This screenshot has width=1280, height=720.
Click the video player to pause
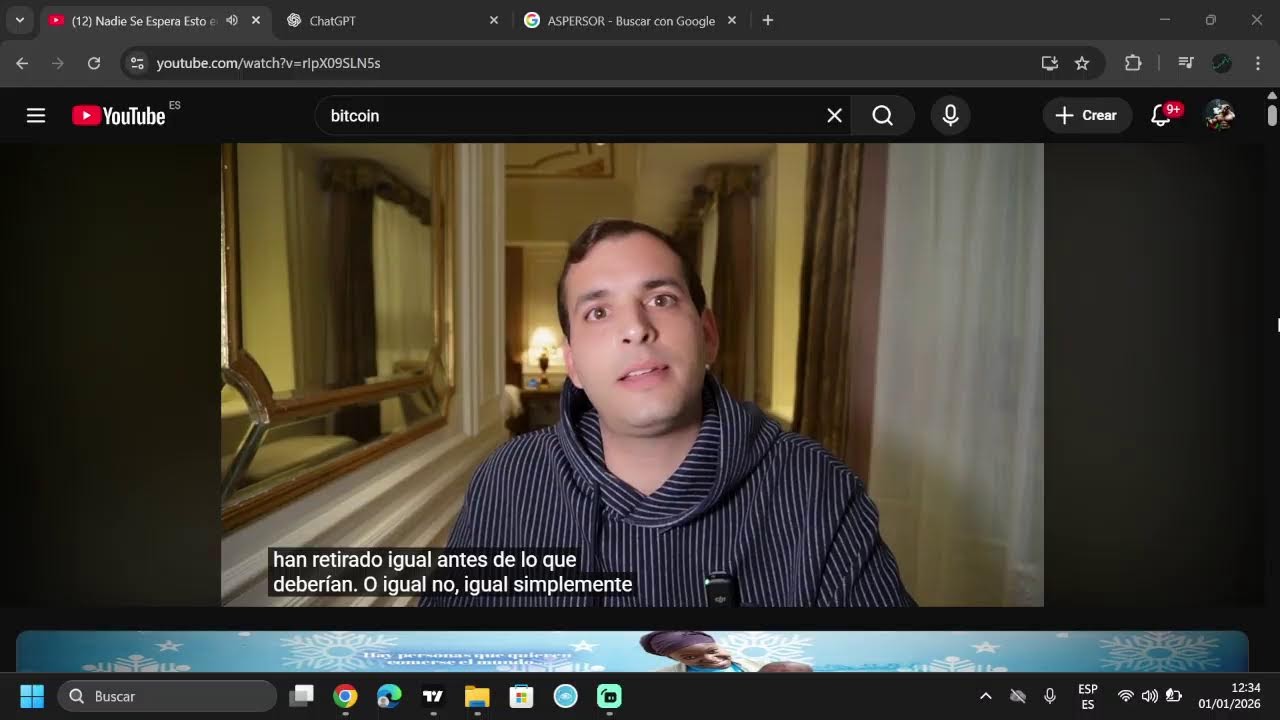[x=632, y=374]
